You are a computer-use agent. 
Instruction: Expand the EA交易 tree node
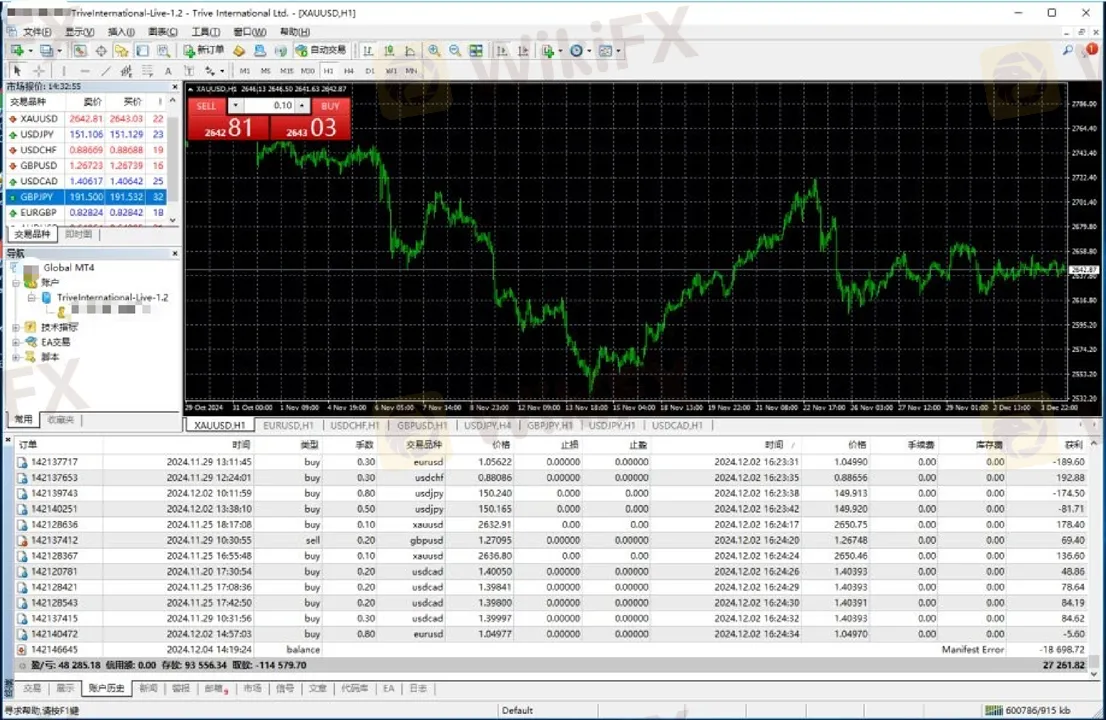point(16,342)
